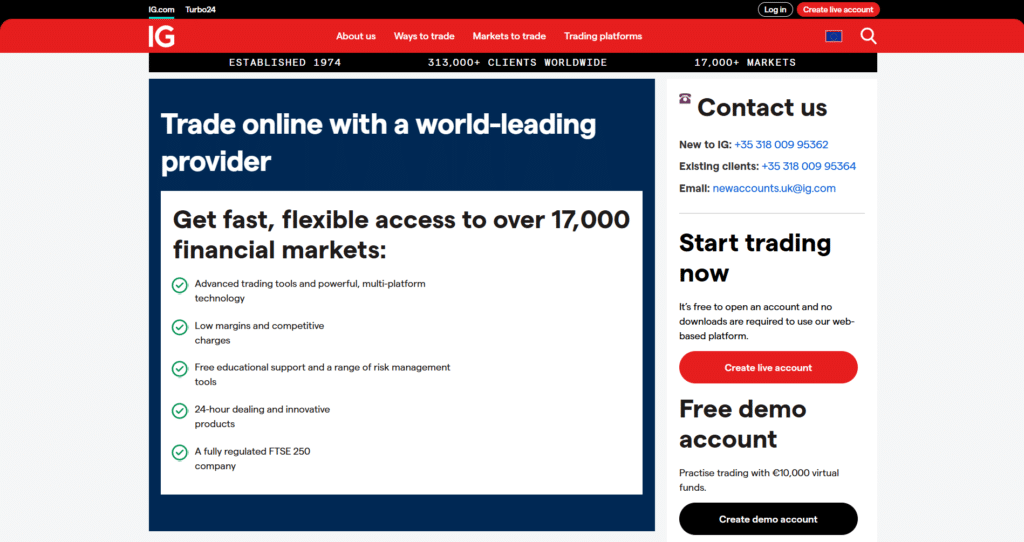Open the Ways to trade menu
Image resolution: width=1024 pixels, height=542 pixels.
[x=424, y=36]
